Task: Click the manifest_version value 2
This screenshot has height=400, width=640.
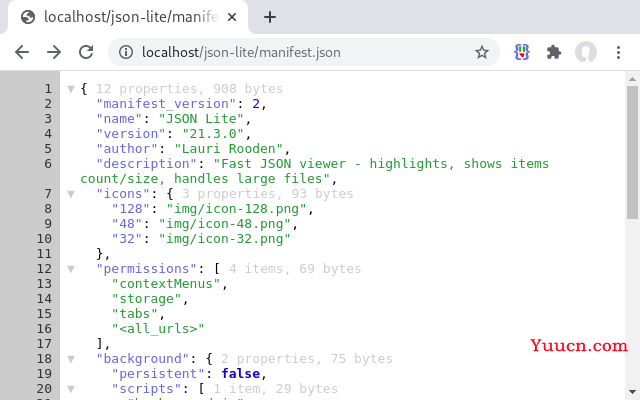Action: [x=256, y=104]
